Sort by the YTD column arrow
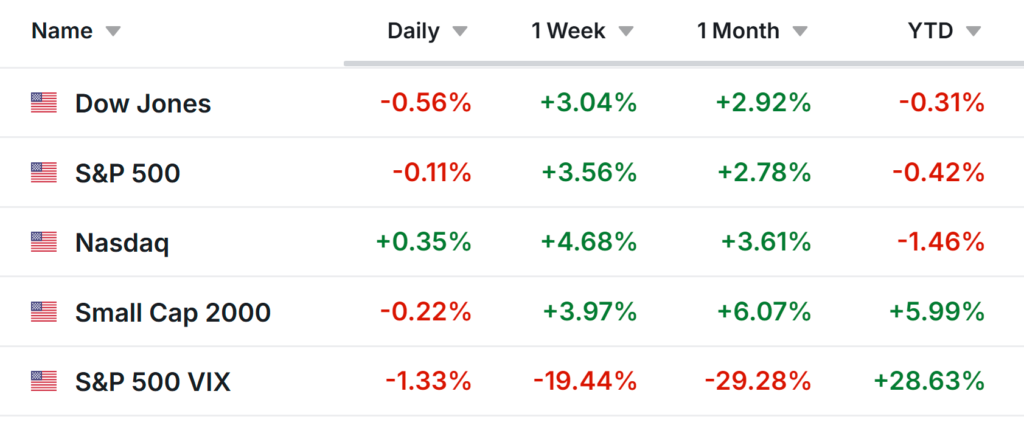The image size is (1024, 425). click(x=973, y=32)
